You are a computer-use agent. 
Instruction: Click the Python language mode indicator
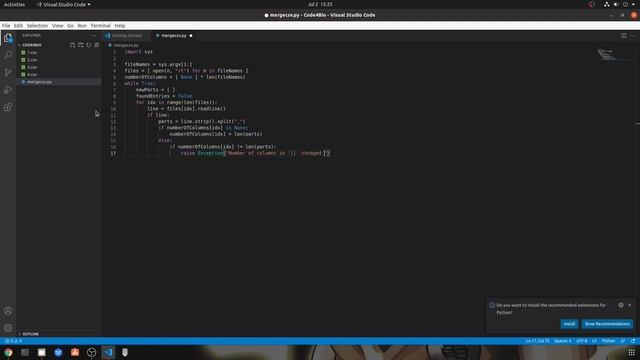[x=608, y=341]
